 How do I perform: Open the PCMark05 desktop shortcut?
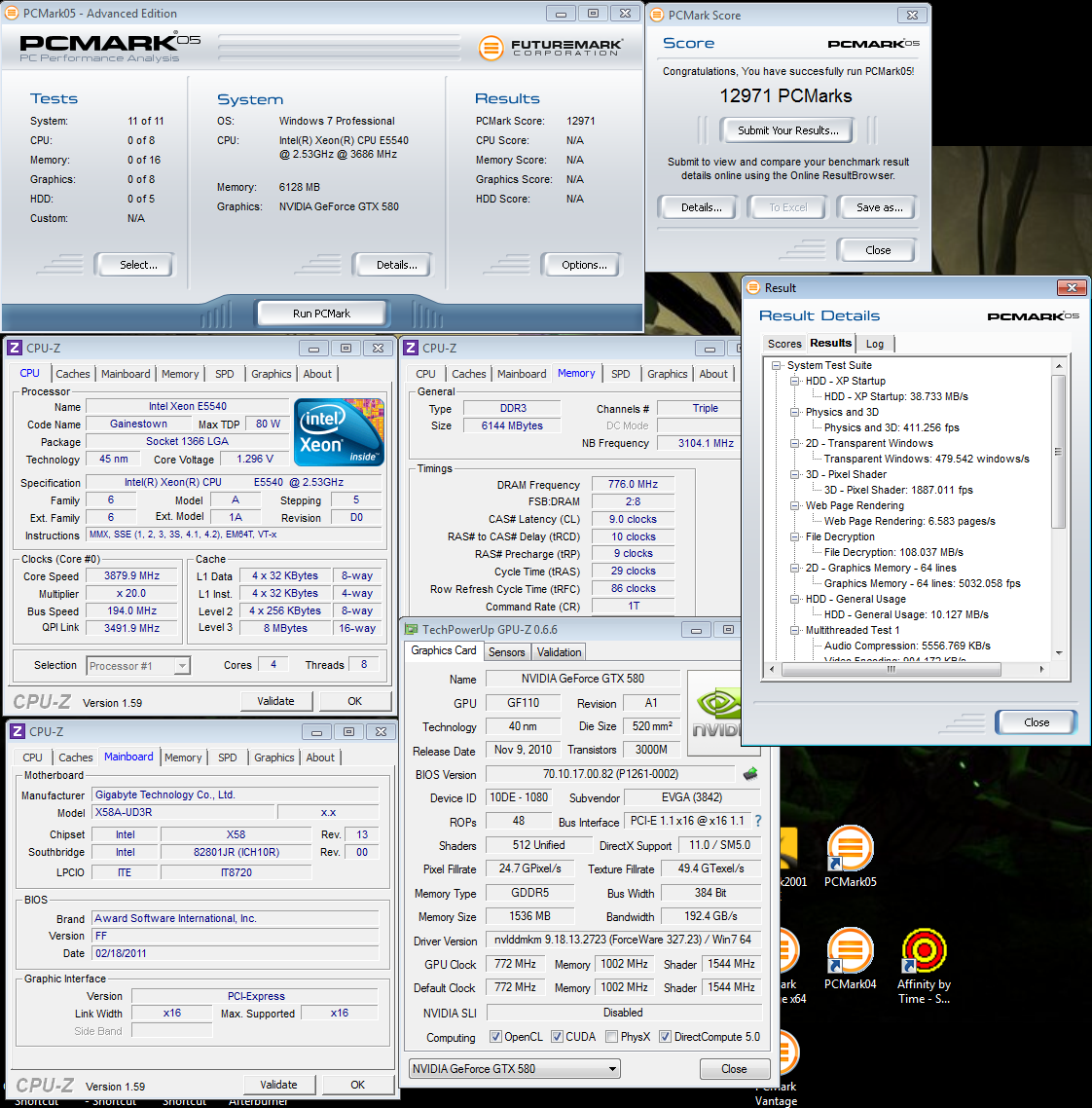[850, 856]
